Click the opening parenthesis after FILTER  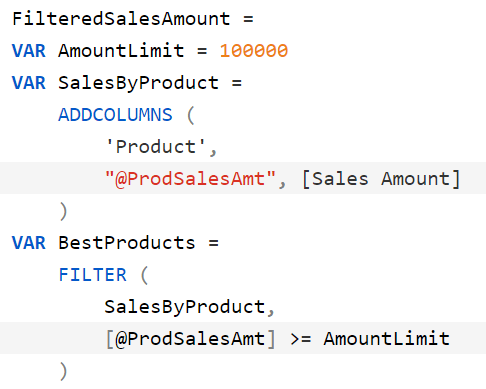pos(144,275)
